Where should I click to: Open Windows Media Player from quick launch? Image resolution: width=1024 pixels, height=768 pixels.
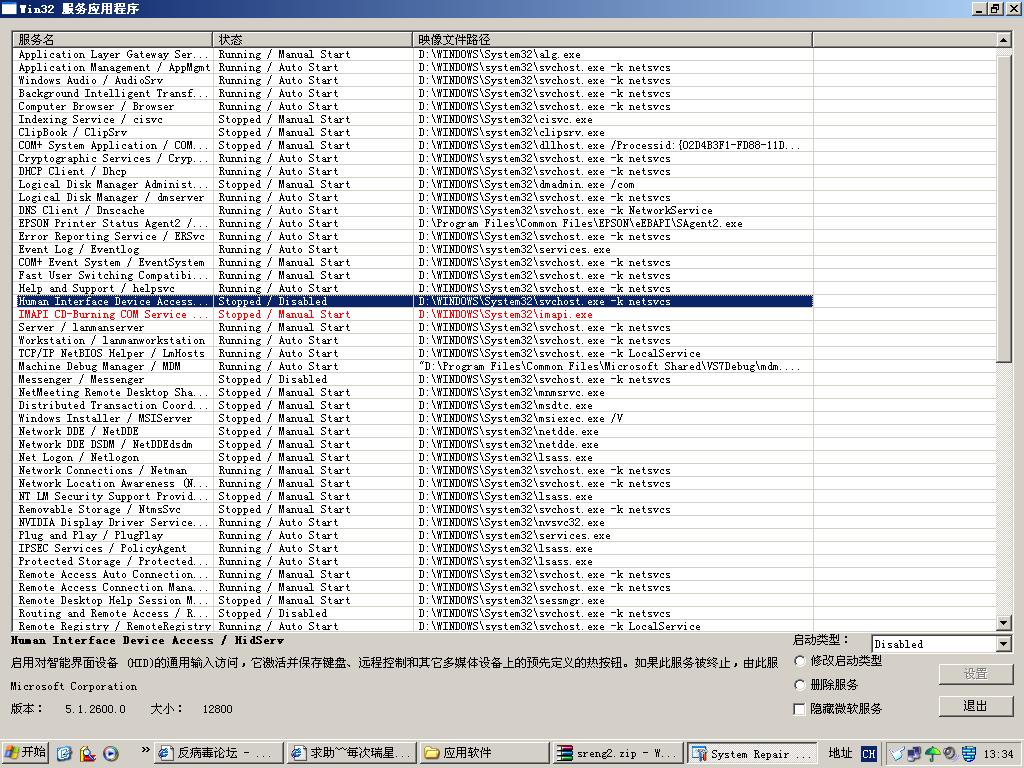(111, 753)
